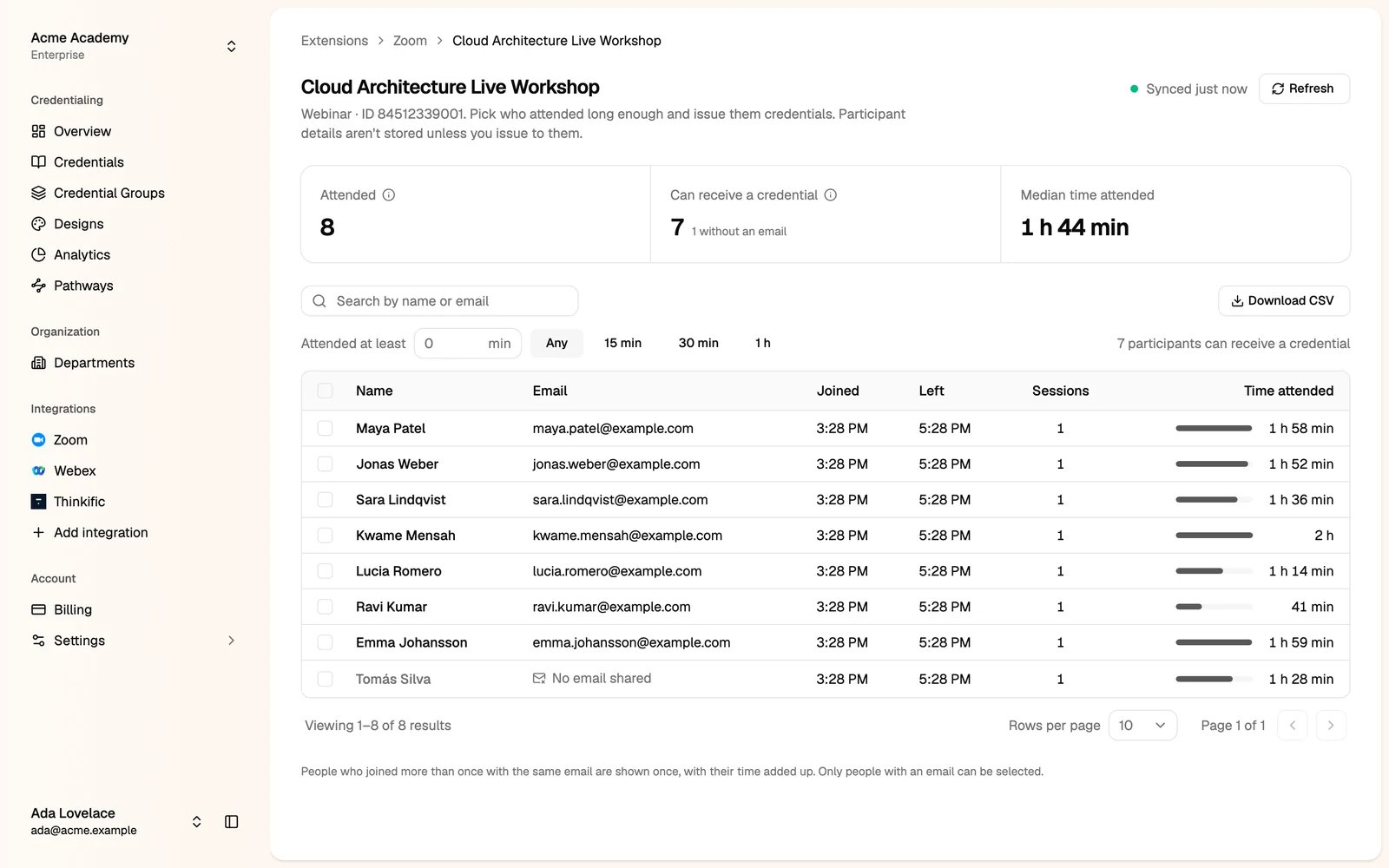This screenshot has width=1389, height=868.
Task: Collapse the sidebar with the panel icon
Action: click(232, 822)
